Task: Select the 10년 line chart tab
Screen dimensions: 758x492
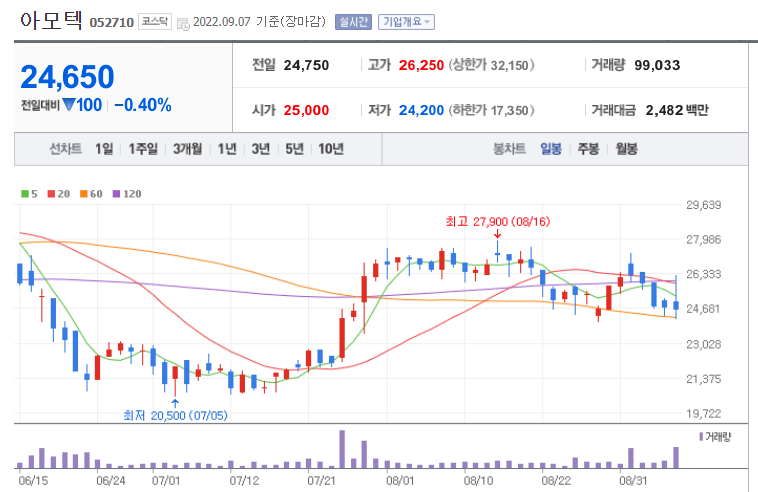Action: pos(331,149)
